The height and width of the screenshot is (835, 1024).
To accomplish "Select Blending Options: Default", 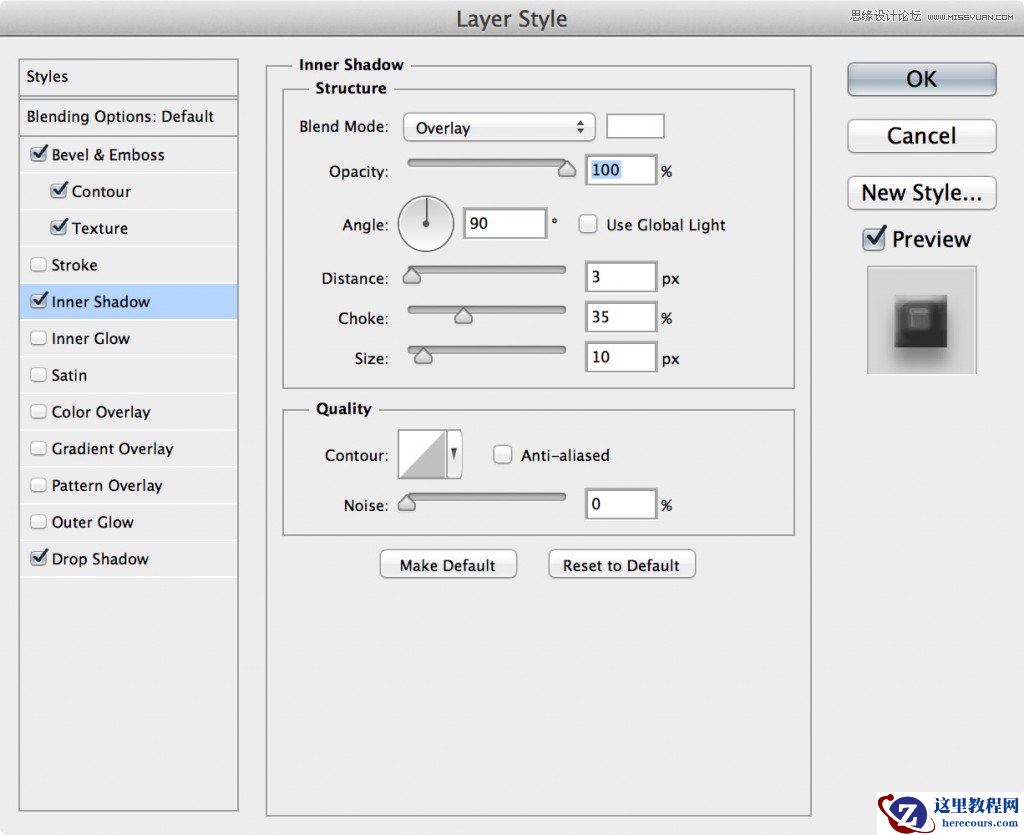I will click(x=129, y=117).
